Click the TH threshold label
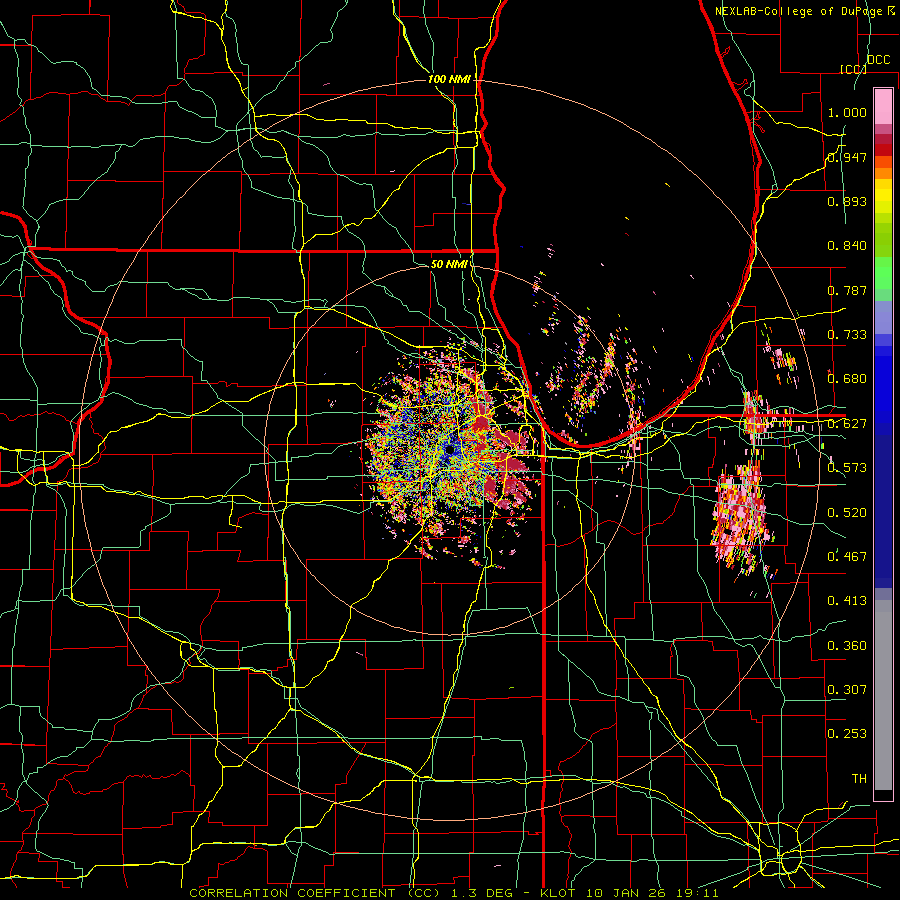Screen dimensions: 900x900 (x=859, y=778)
